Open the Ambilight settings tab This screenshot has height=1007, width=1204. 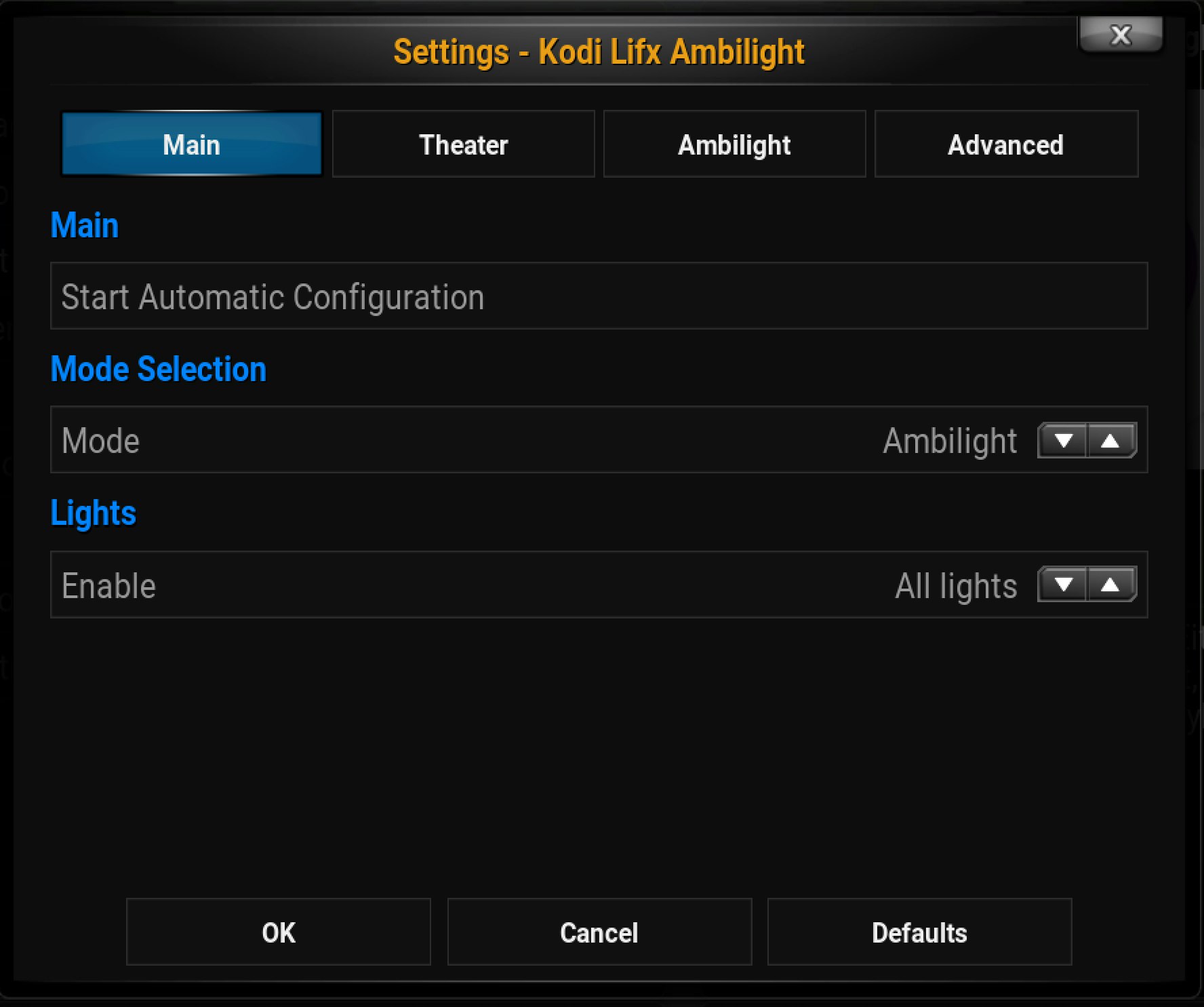pyautogui.click(x=734, y=144)
